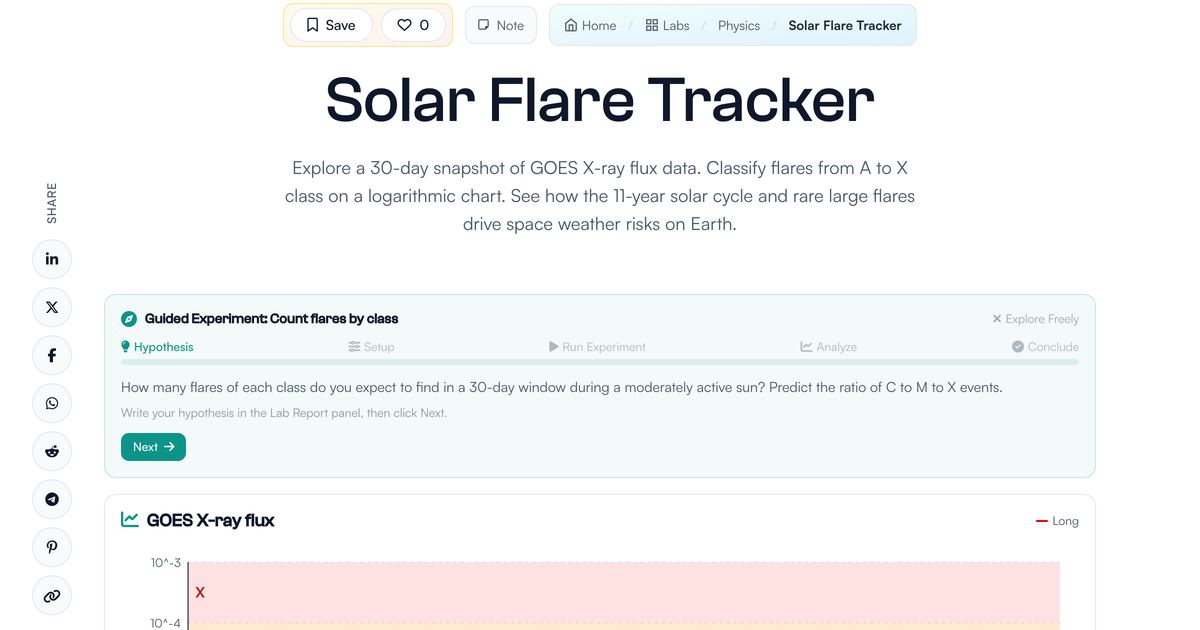Select the Hypothesis step

pyautogui.click(x=157, y=347)
